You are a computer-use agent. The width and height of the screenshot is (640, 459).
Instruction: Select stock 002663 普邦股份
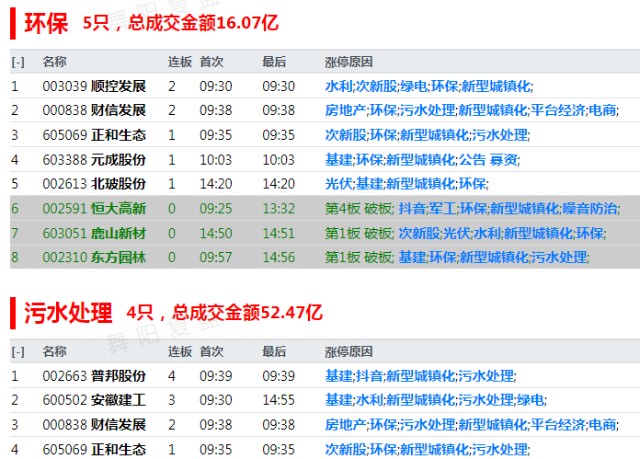(94, 376)
